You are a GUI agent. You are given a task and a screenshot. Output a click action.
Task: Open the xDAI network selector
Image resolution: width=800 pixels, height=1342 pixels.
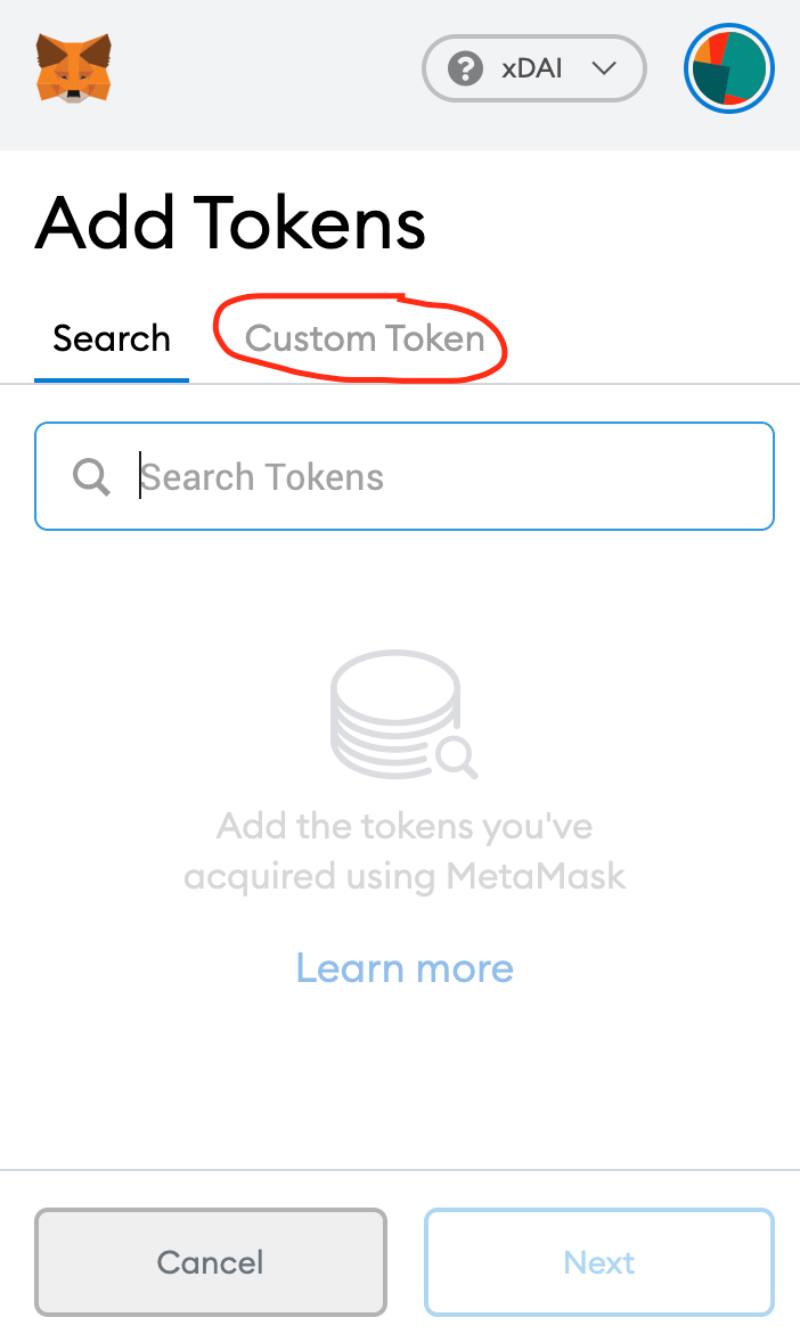point(534,69)
